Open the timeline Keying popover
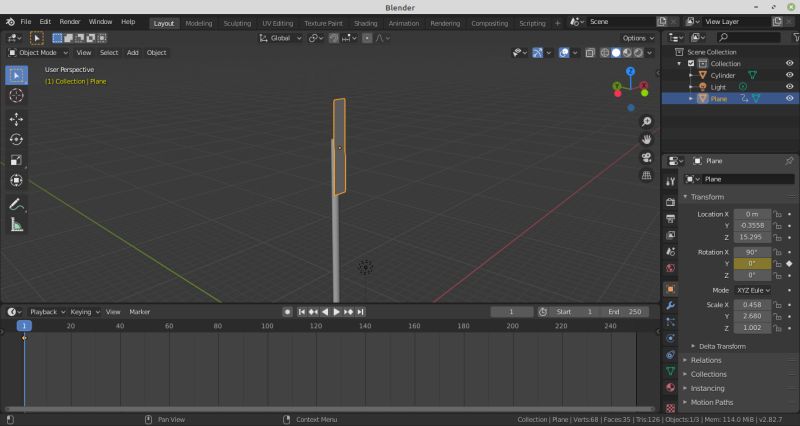800x426 pixels. point(85,312)
